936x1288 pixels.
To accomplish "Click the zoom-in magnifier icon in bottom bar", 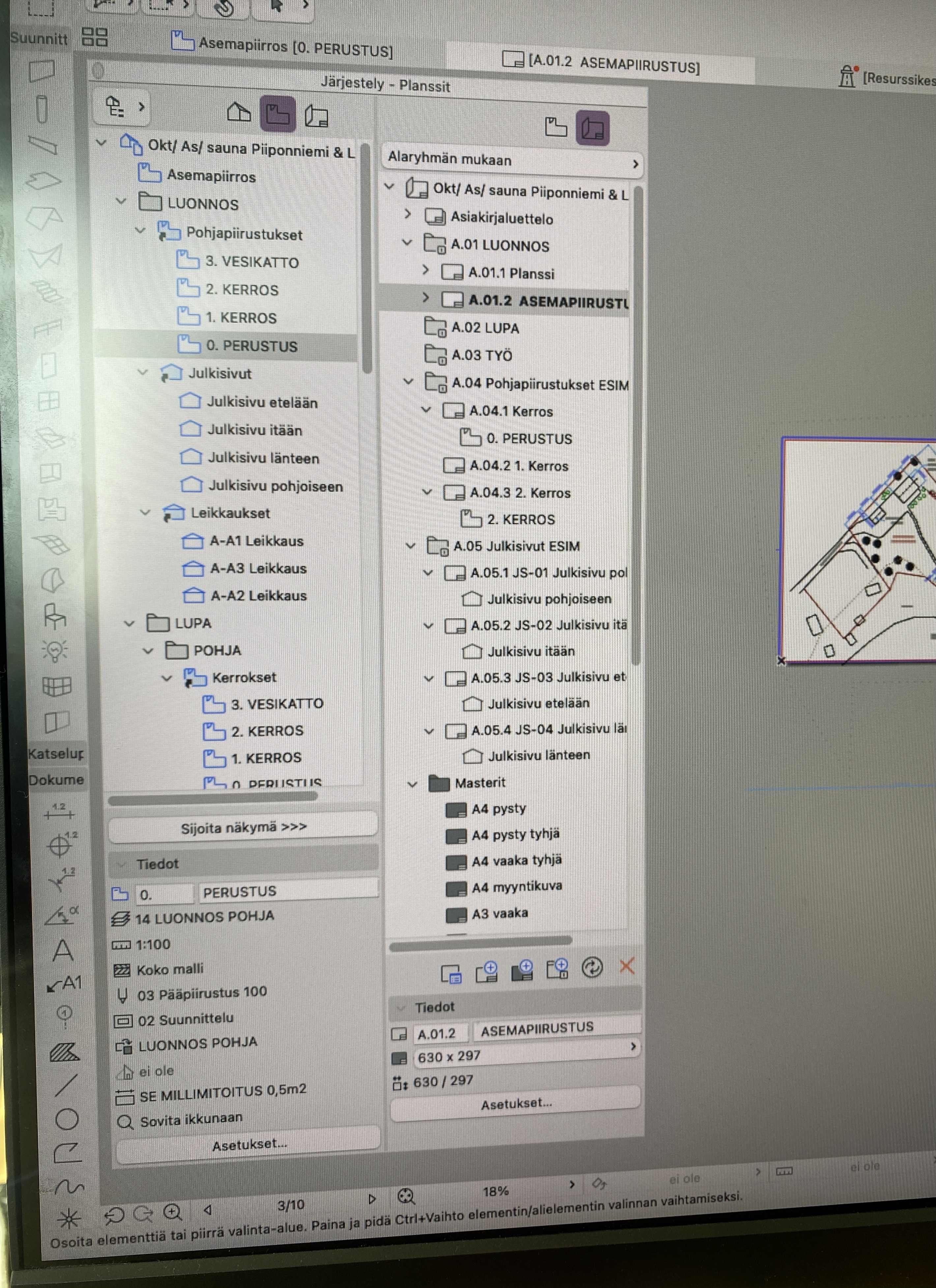I will click(172, 1211).
